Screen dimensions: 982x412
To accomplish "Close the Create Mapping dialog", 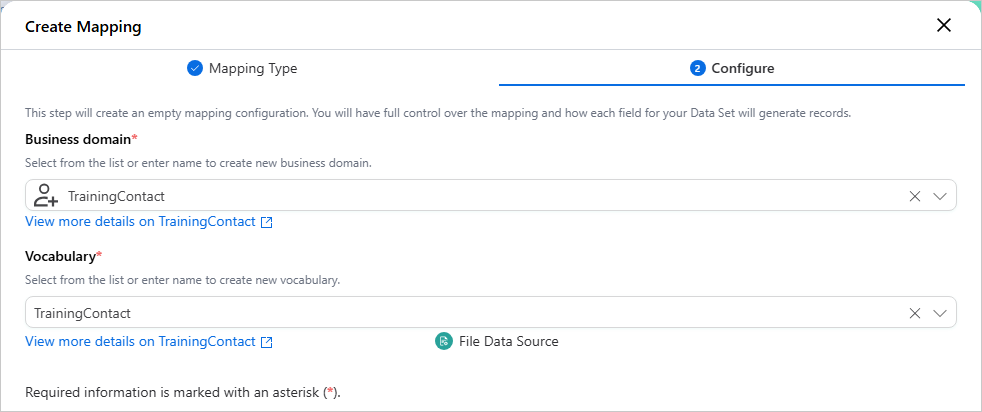I will 943,26.
